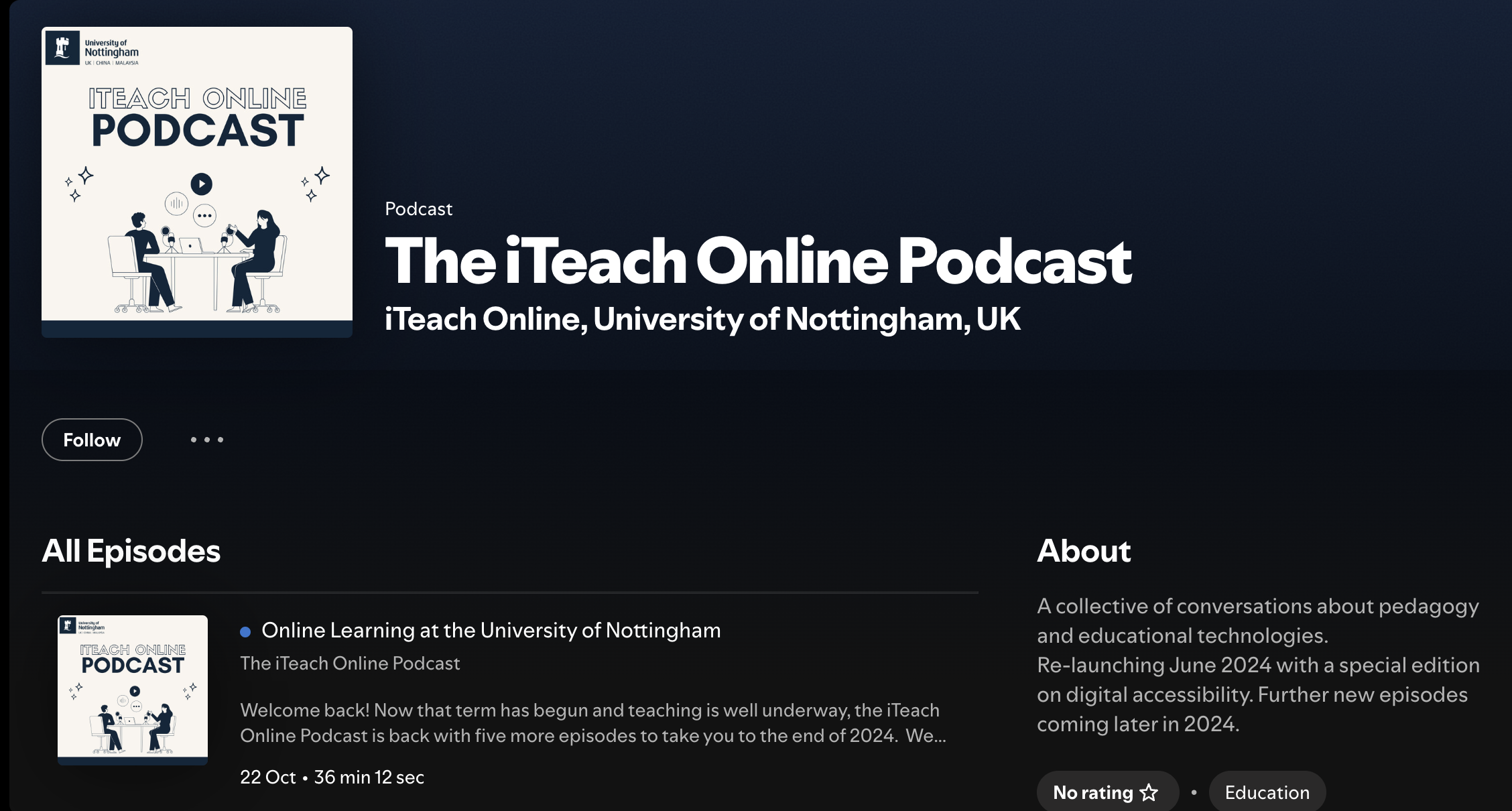Click the episode duration '36 min 12 sec'

tap(369, 777)
